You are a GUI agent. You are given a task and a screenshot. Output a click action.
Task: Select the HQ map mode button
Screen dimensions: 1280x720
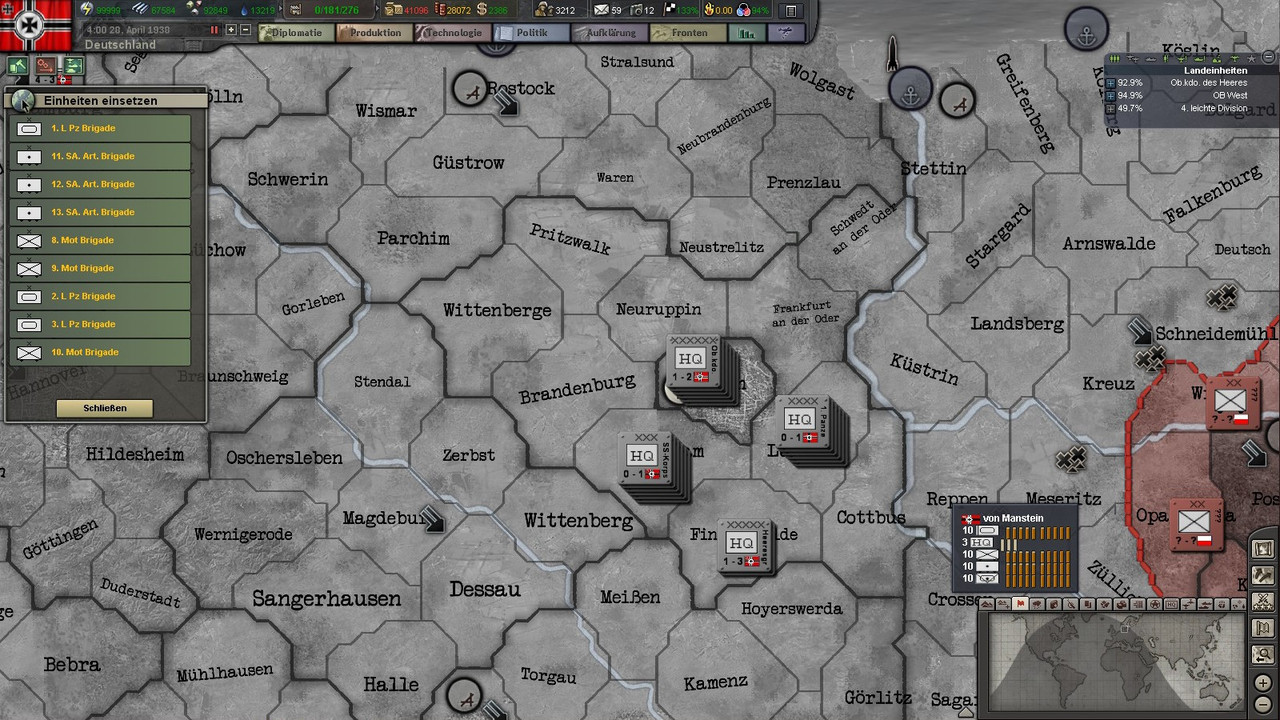pos(1172,605)
